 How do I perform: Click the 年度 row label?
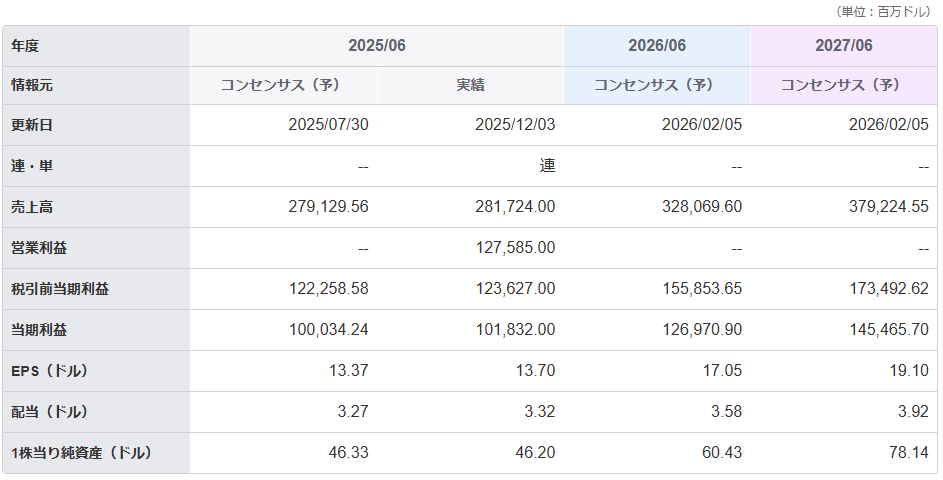(25, 46)
